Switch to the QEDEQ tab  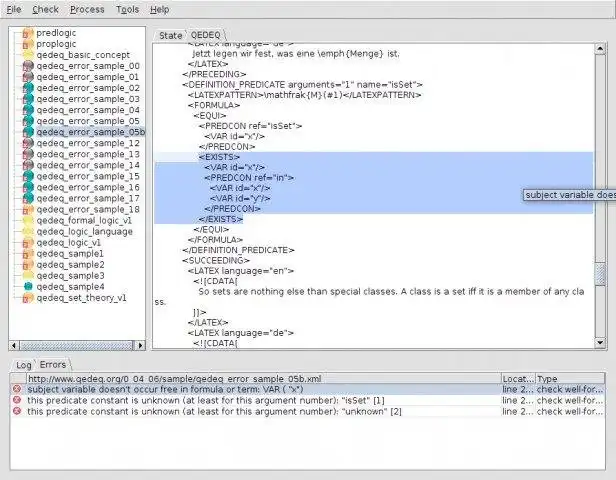205,35
